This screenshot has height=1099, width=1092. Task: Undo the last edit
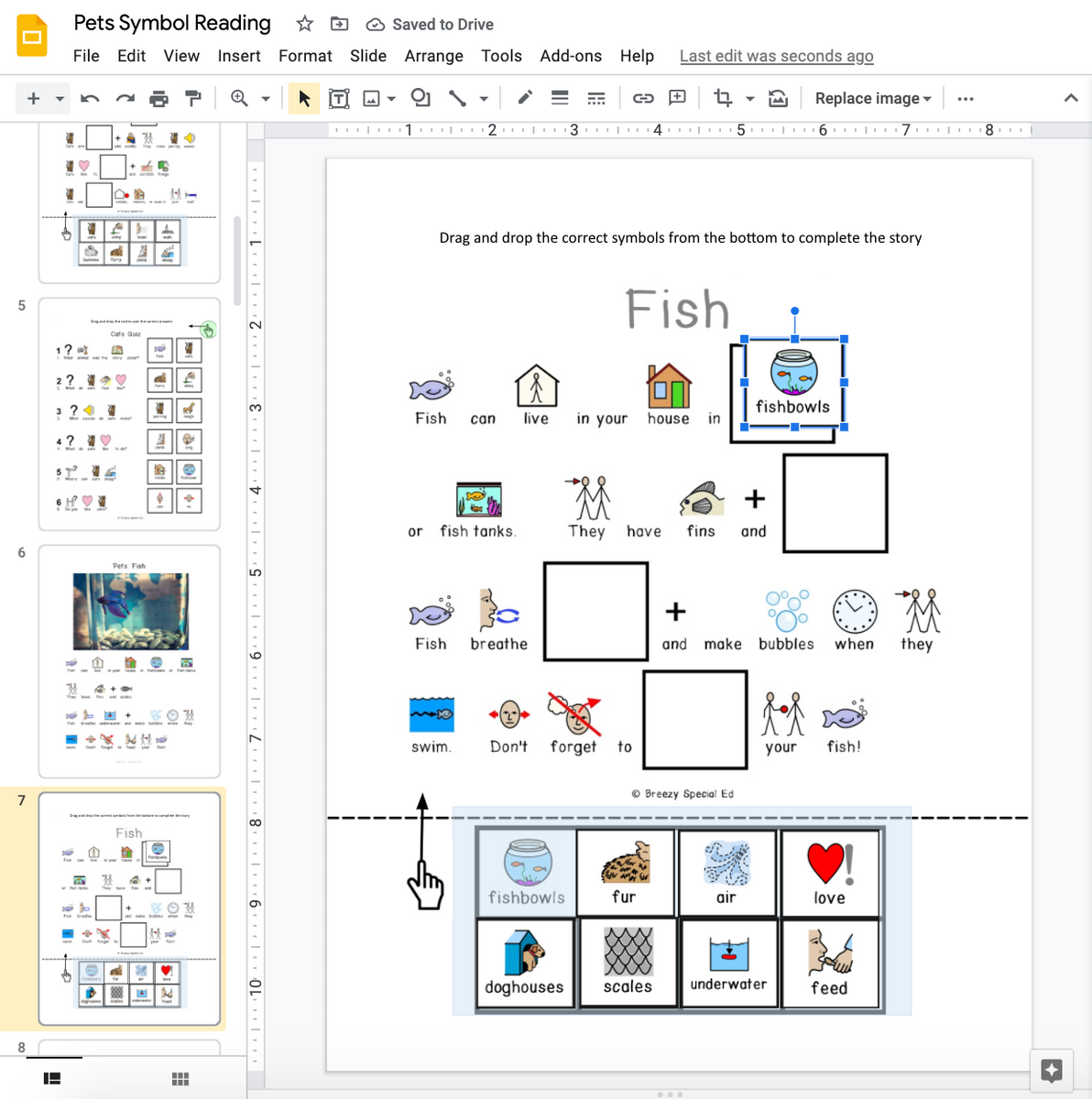tap(90, 98)
